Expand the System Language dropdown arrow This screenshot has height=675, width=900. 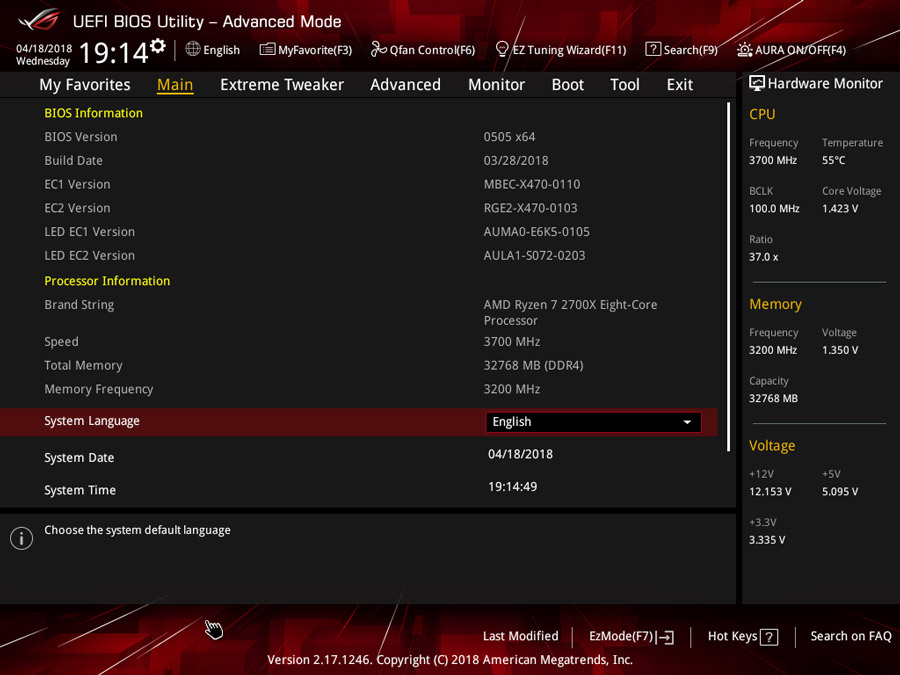click(x=687, y=422)
